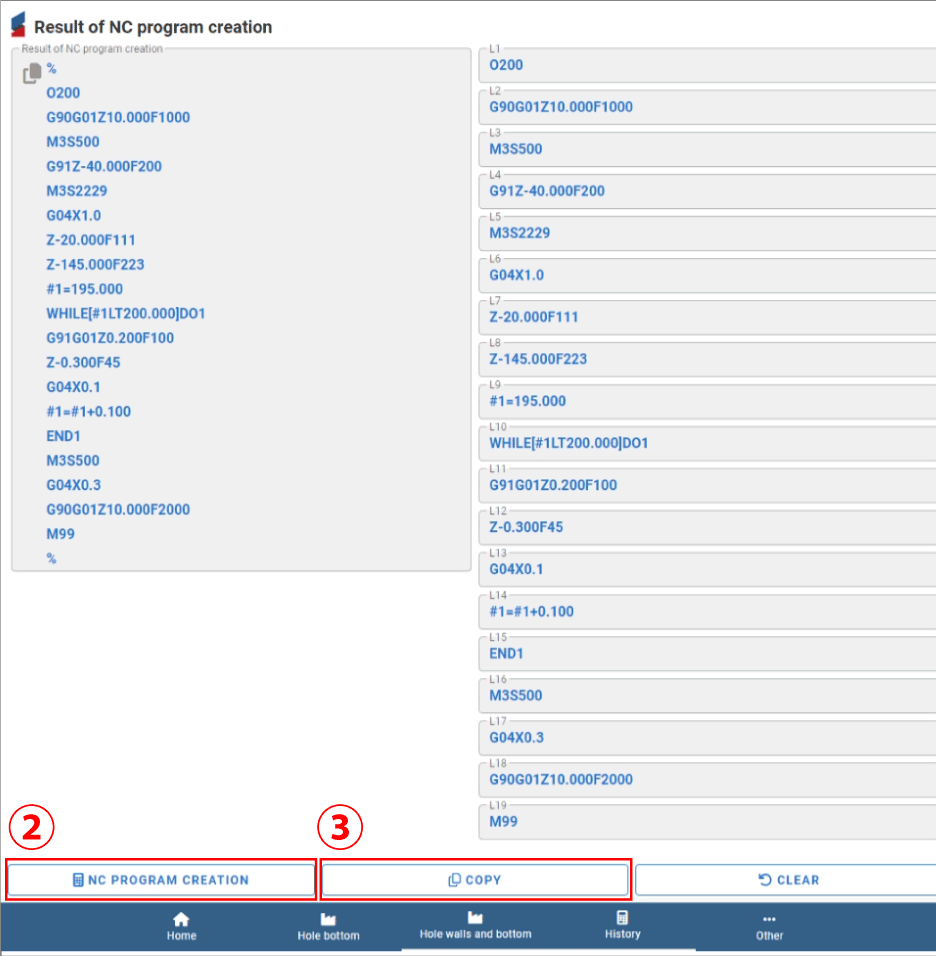Open Hole bottom via its factory icon
The width and height of the screenshot is (936, 956).
coord(328,918)
